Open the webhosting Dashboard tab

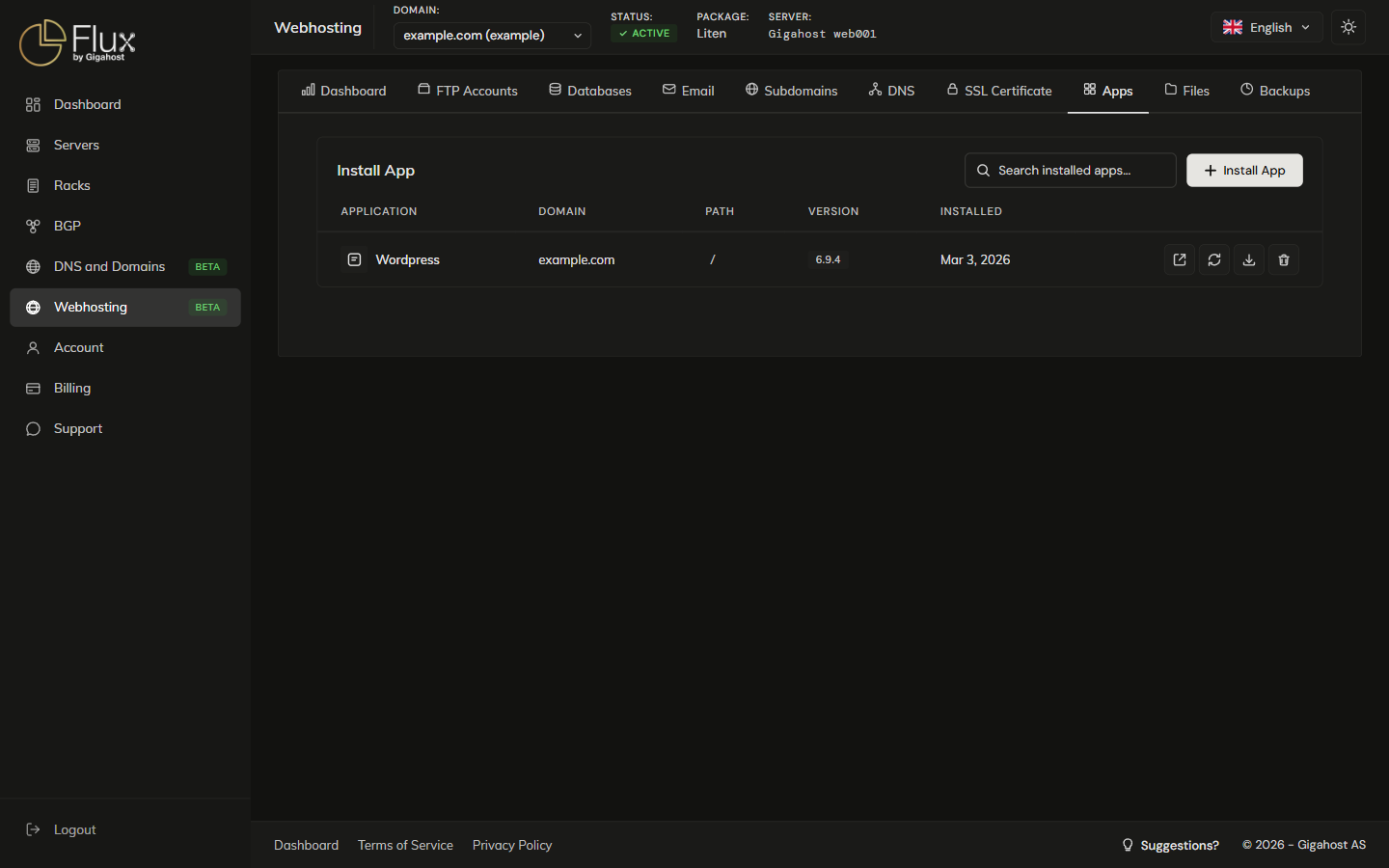pos(344,91)
